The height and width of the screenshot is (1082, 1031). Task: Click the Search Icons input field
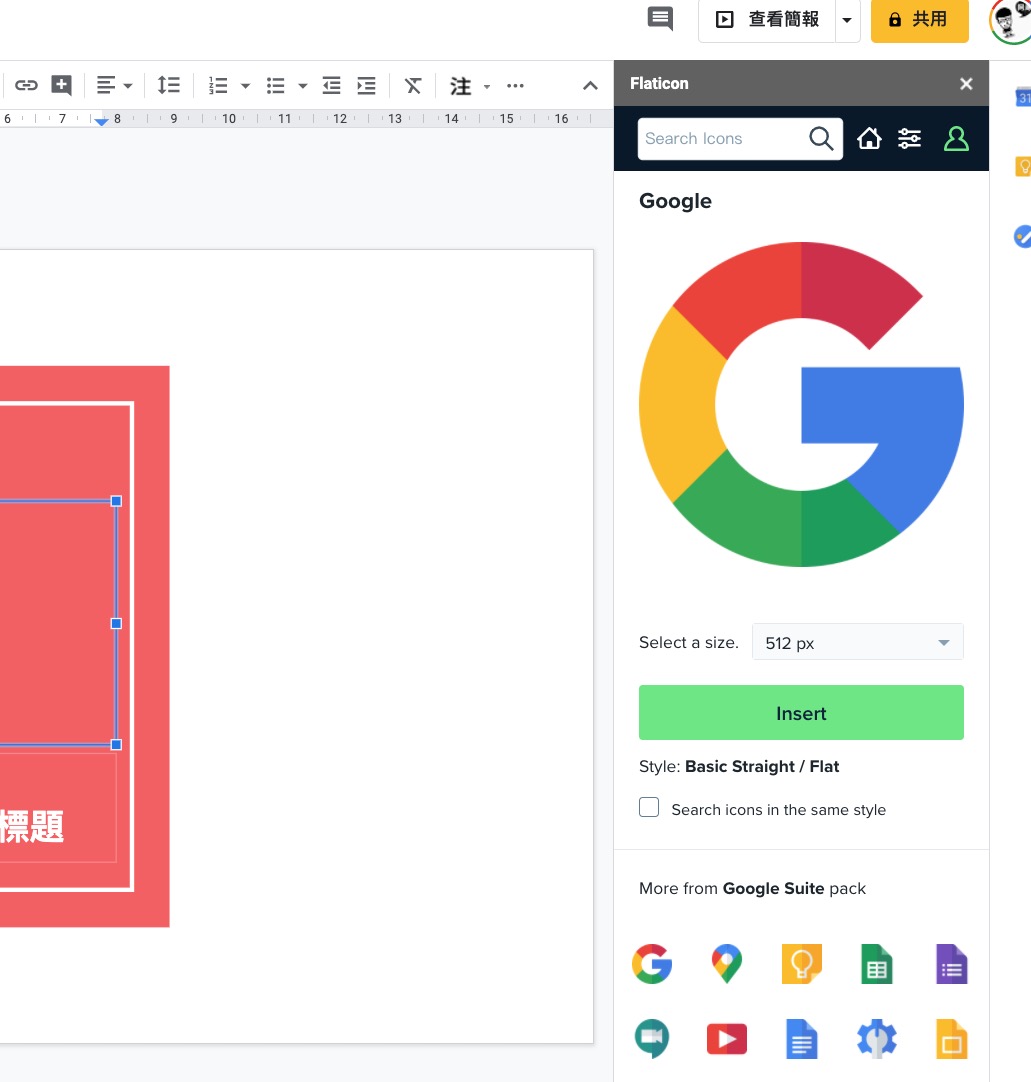722,139
